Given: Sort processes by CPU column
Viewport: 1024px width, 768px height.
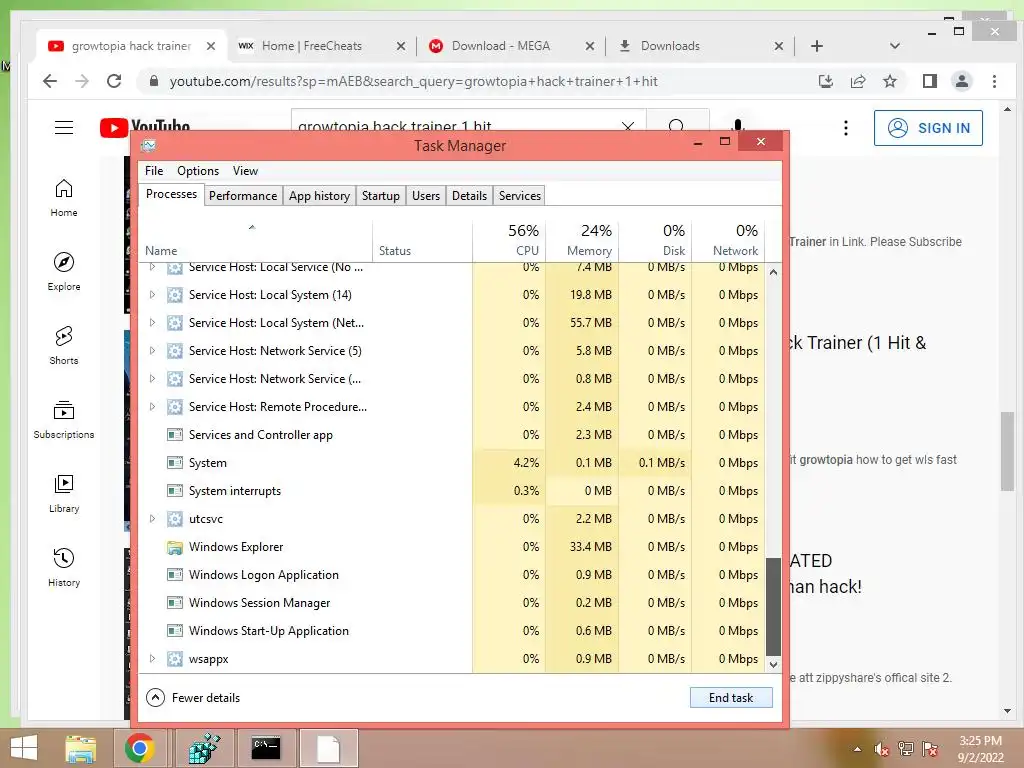Looking at the screenshot, I should (509, 240).
